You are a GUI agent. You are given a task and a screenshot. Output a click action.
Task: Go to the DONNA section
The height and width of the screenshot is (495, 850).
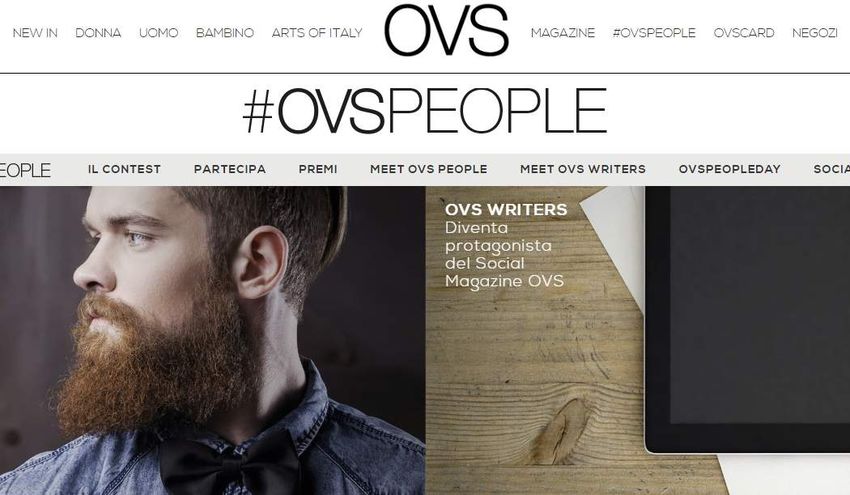coord(98,33)
